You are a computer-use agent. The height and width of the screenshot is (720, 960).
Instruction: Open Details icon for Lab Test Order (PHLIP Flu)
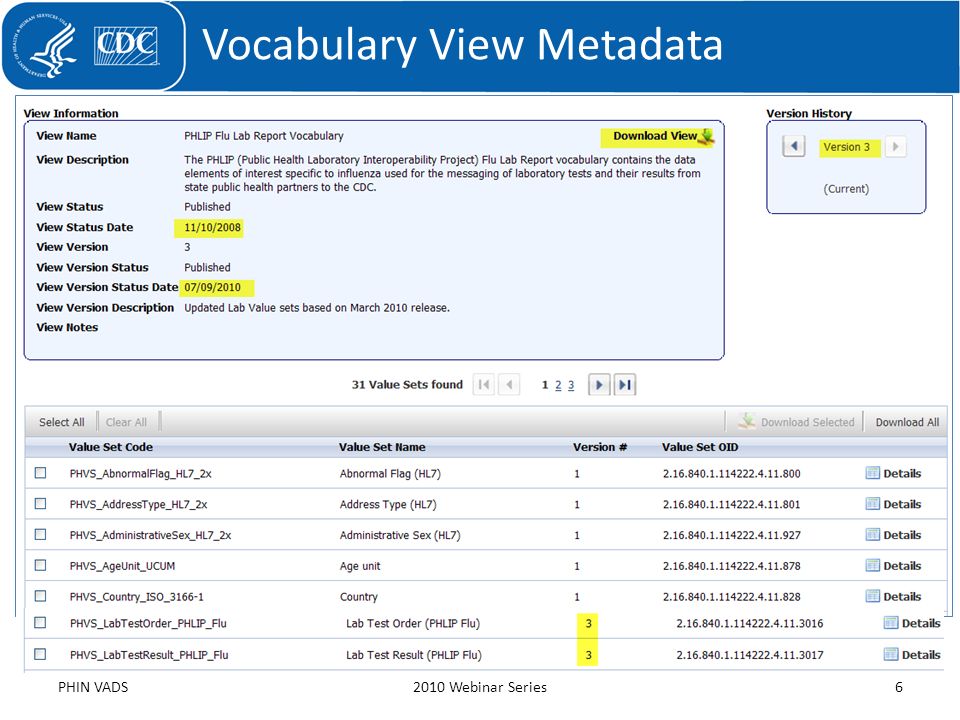click(891, 623)
